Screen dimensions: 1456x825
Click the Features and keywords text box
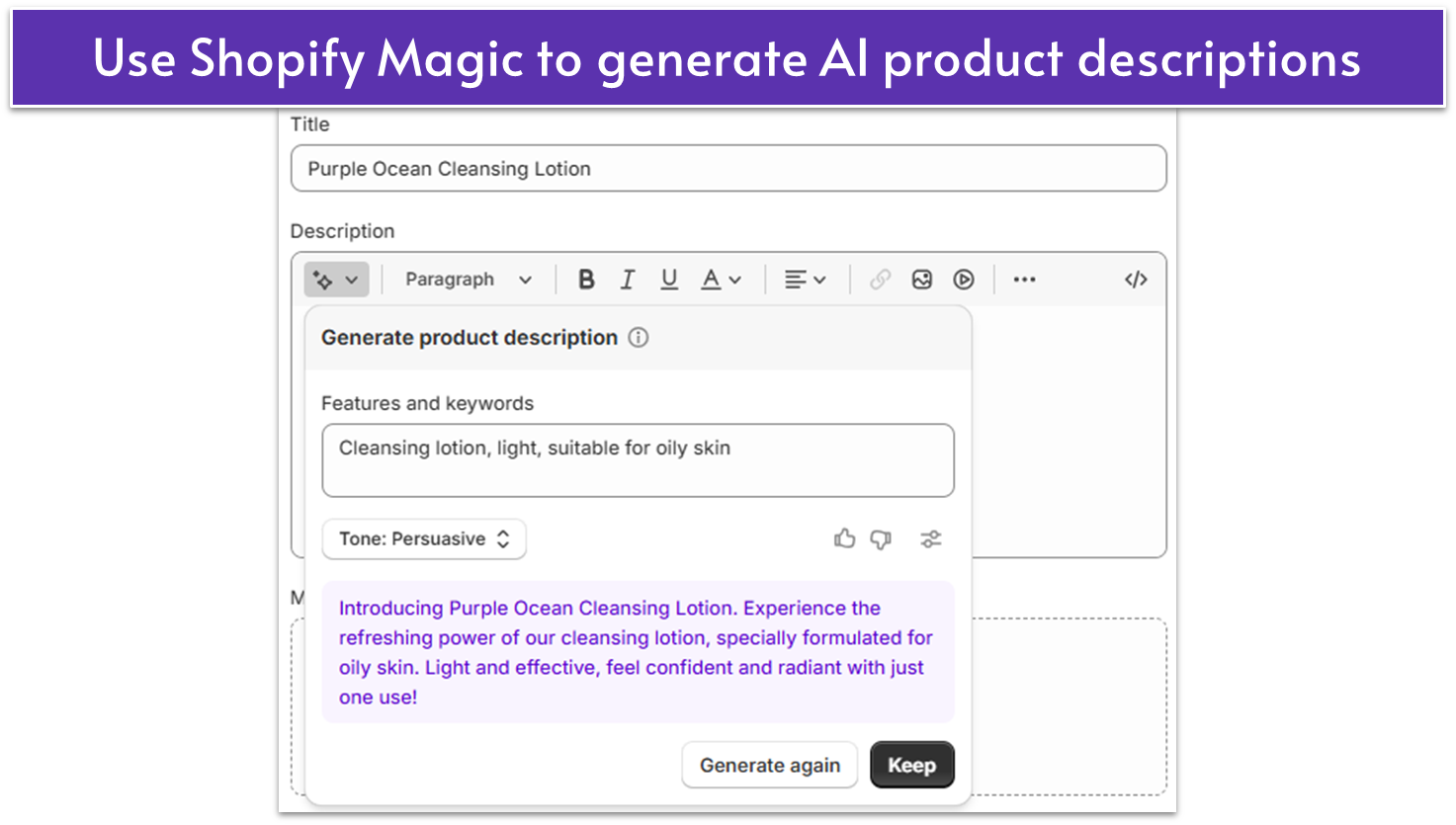point(638,460)
